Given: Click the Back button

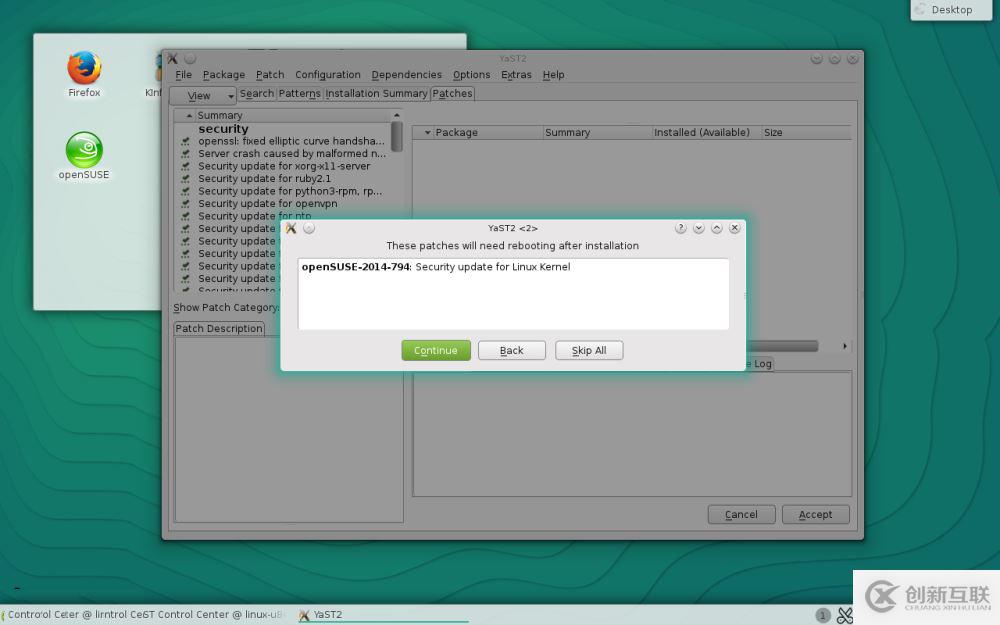Looking at the screenshot, I should coord(511,351).
